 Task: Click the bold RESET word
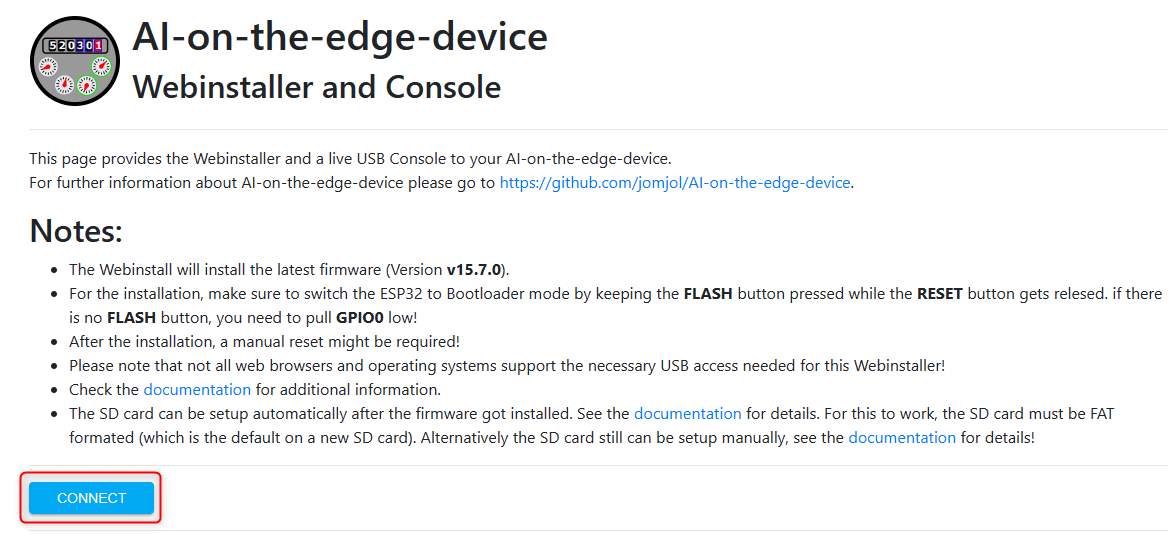940,293
